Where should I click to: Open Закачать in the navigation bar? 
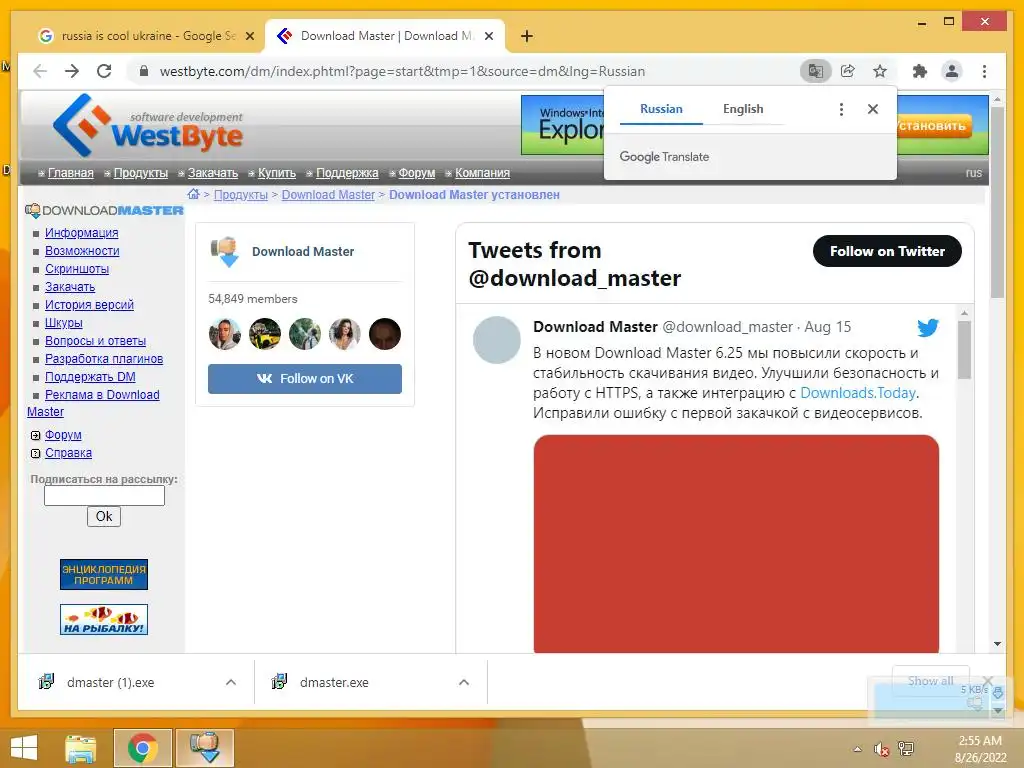[213, 173]
